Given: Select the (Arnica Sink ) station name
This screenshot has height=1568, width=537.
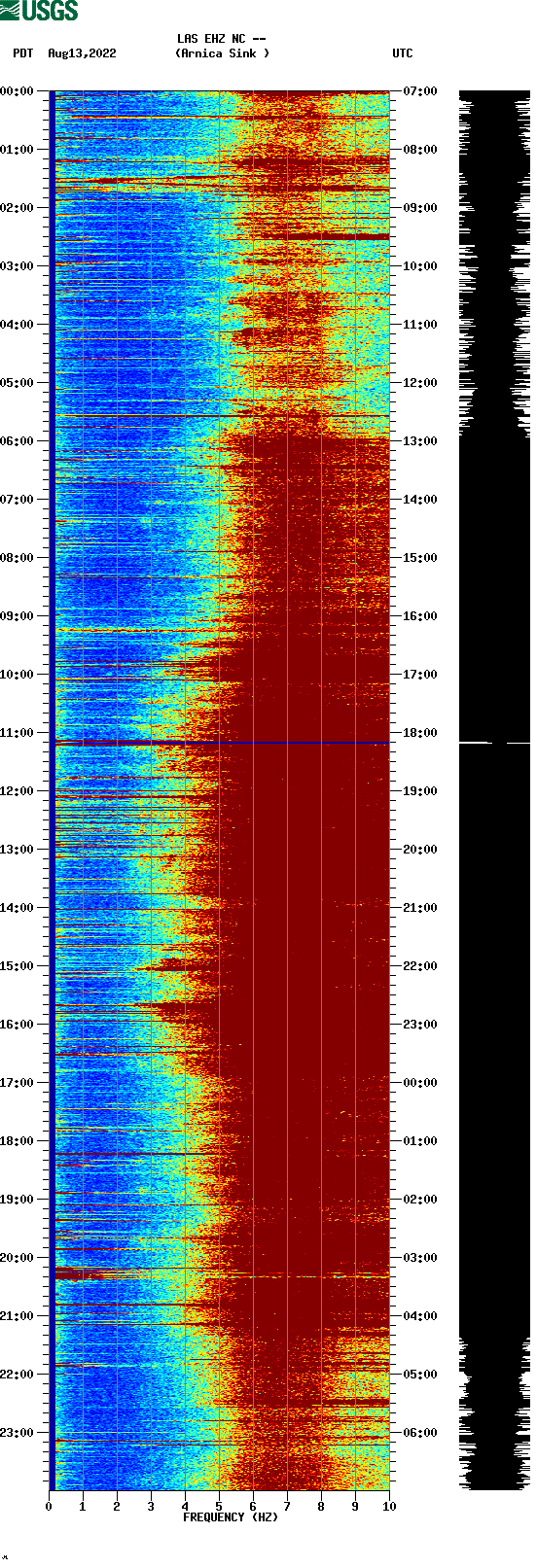Looking at the screenshot, I should (222, 53).
